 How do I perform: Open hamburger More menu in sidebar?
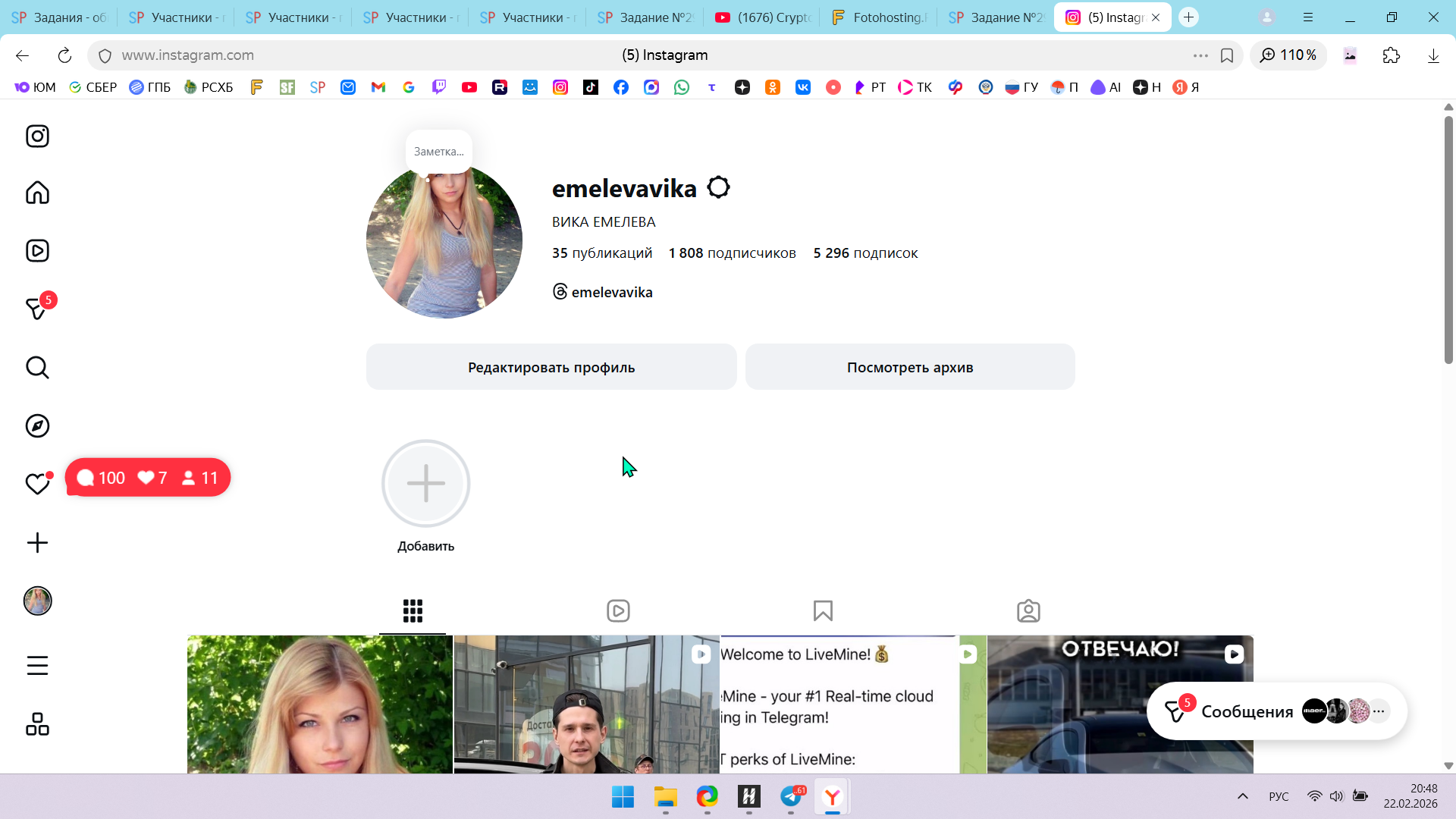(37, 666)
